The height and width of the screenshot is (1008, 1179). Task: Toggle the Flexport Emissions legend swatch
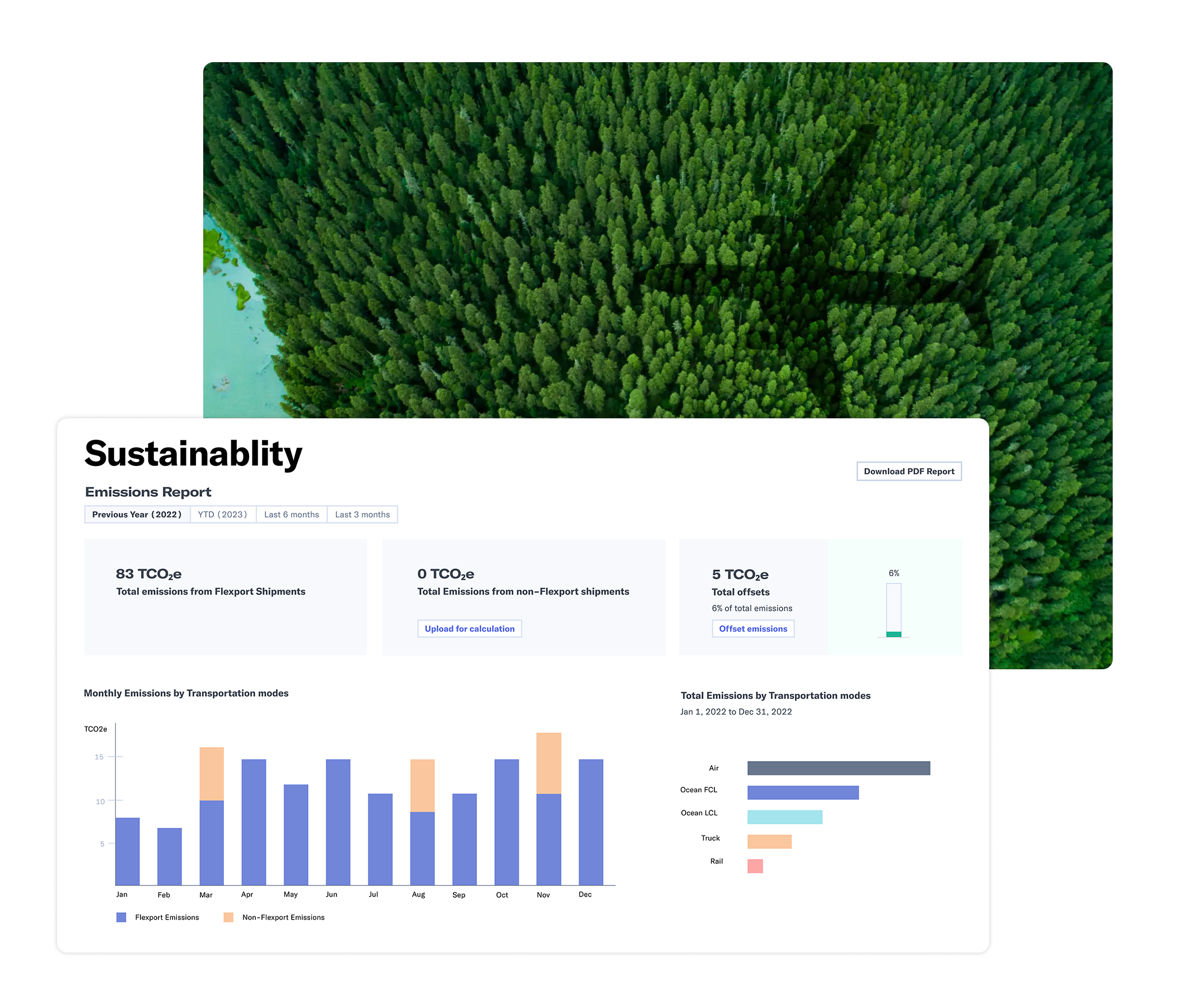(x=121, y=917)
